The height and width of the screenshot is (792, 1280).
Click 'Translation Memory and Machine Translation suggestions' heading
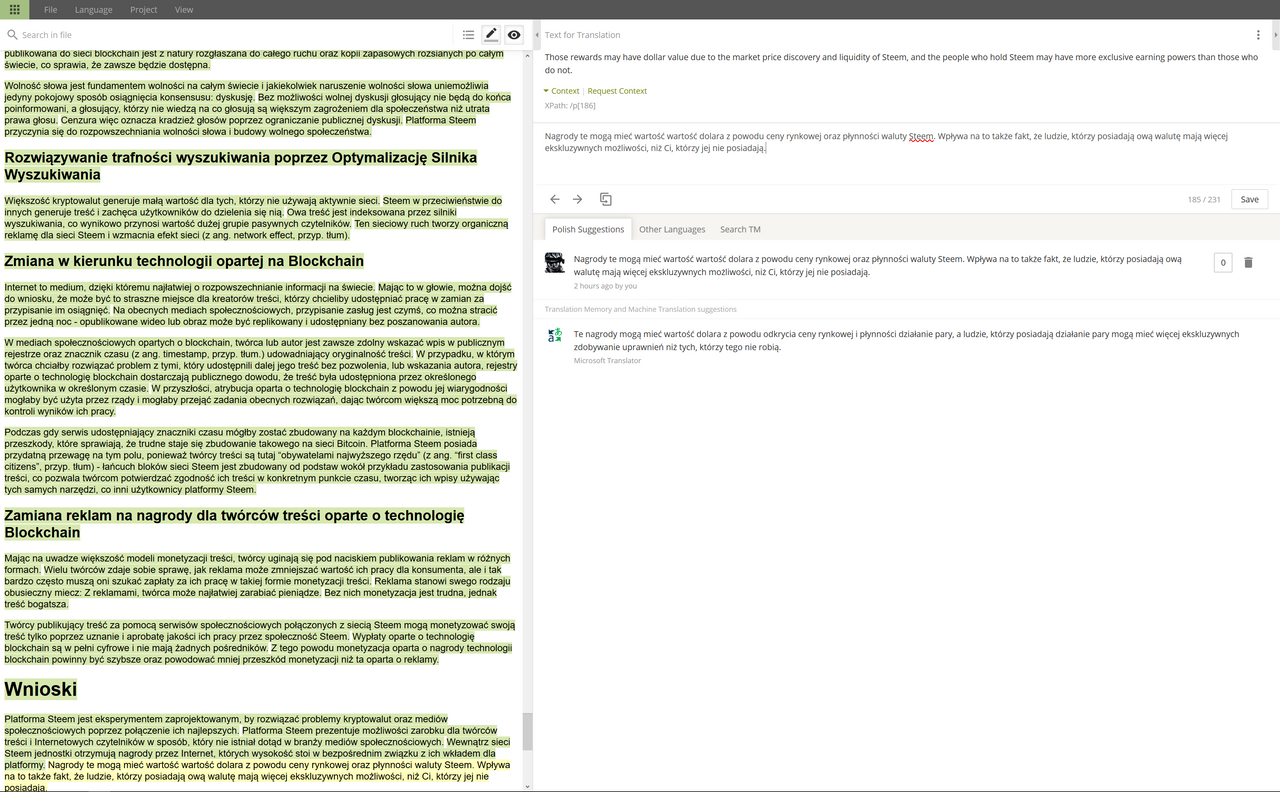click(x=641, y=309)
